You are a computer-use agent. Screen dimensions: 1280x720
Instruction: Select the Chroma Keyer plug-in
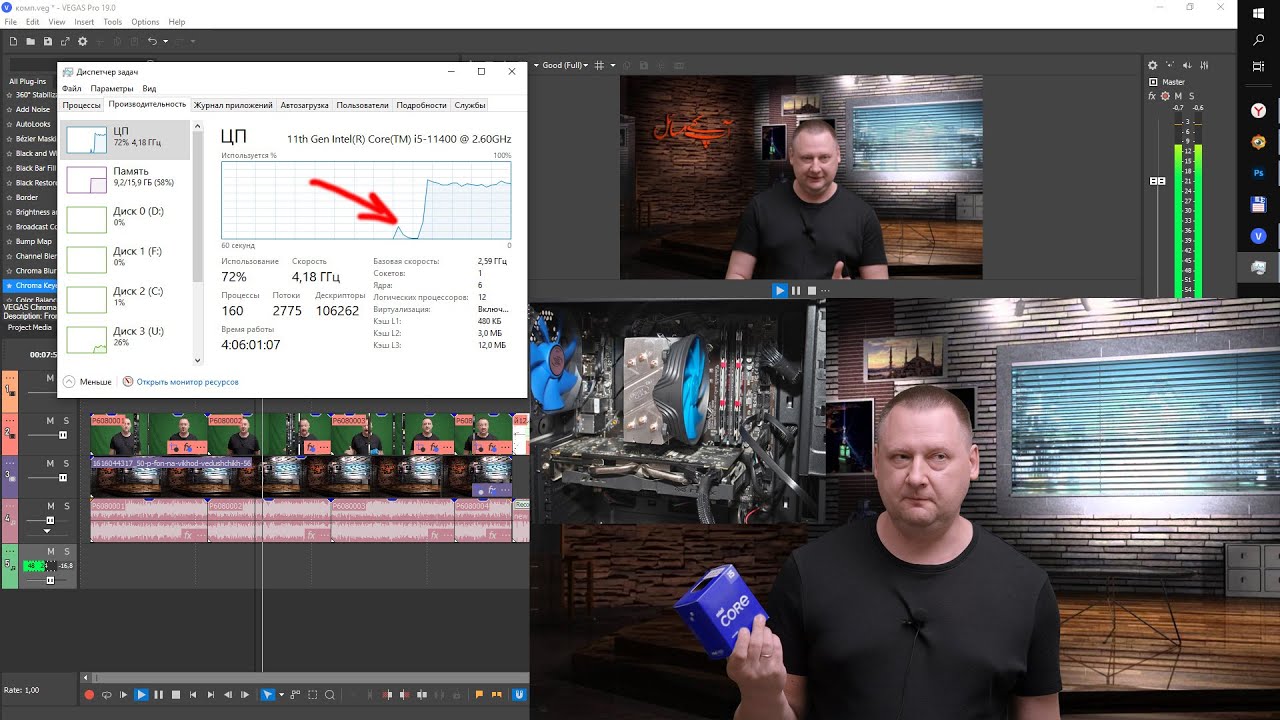(30, 285)
